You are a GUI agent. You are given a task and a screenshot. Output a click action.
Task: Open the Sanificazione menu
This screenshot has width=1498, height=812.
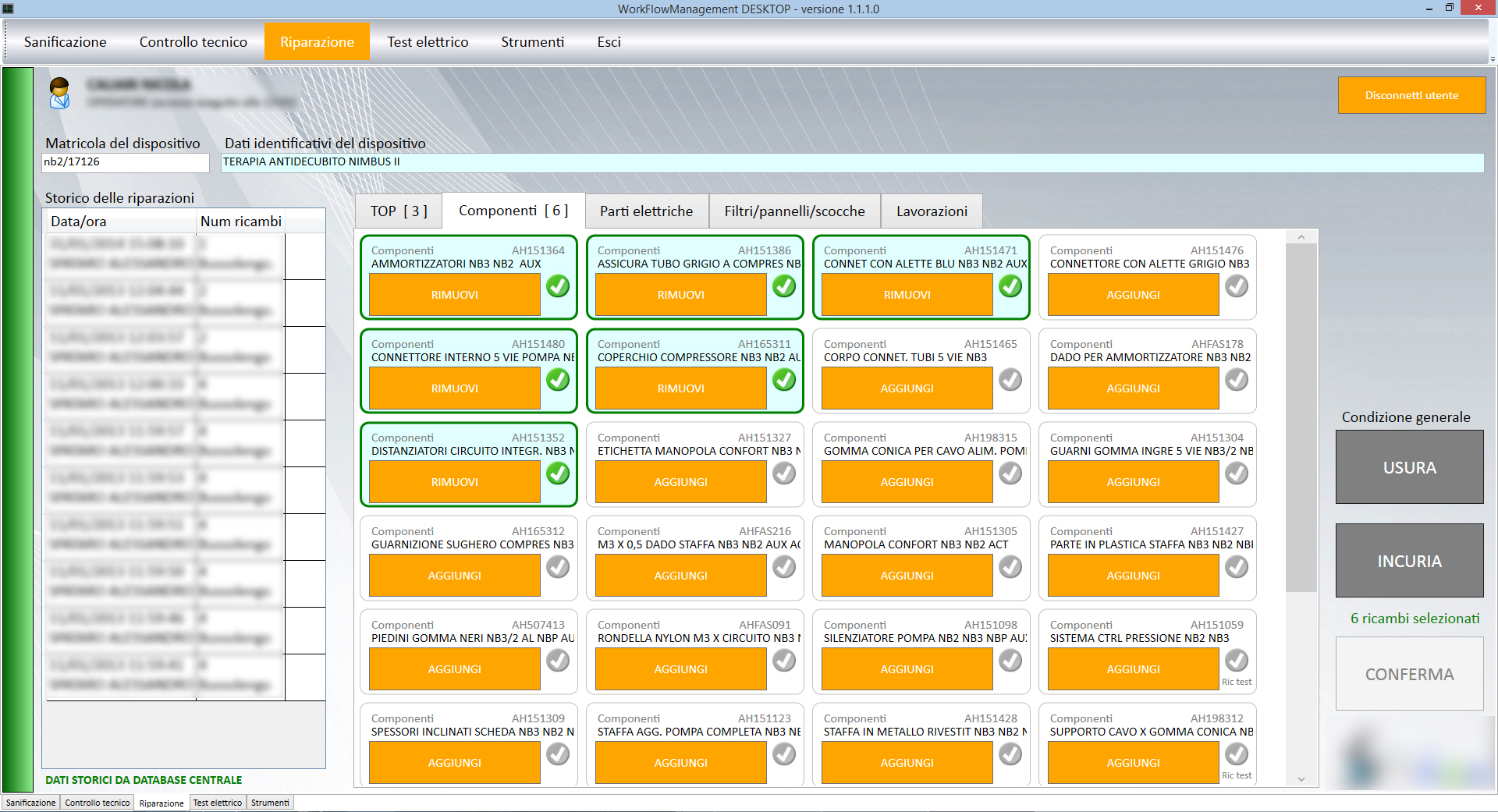(x=66, y=42)
